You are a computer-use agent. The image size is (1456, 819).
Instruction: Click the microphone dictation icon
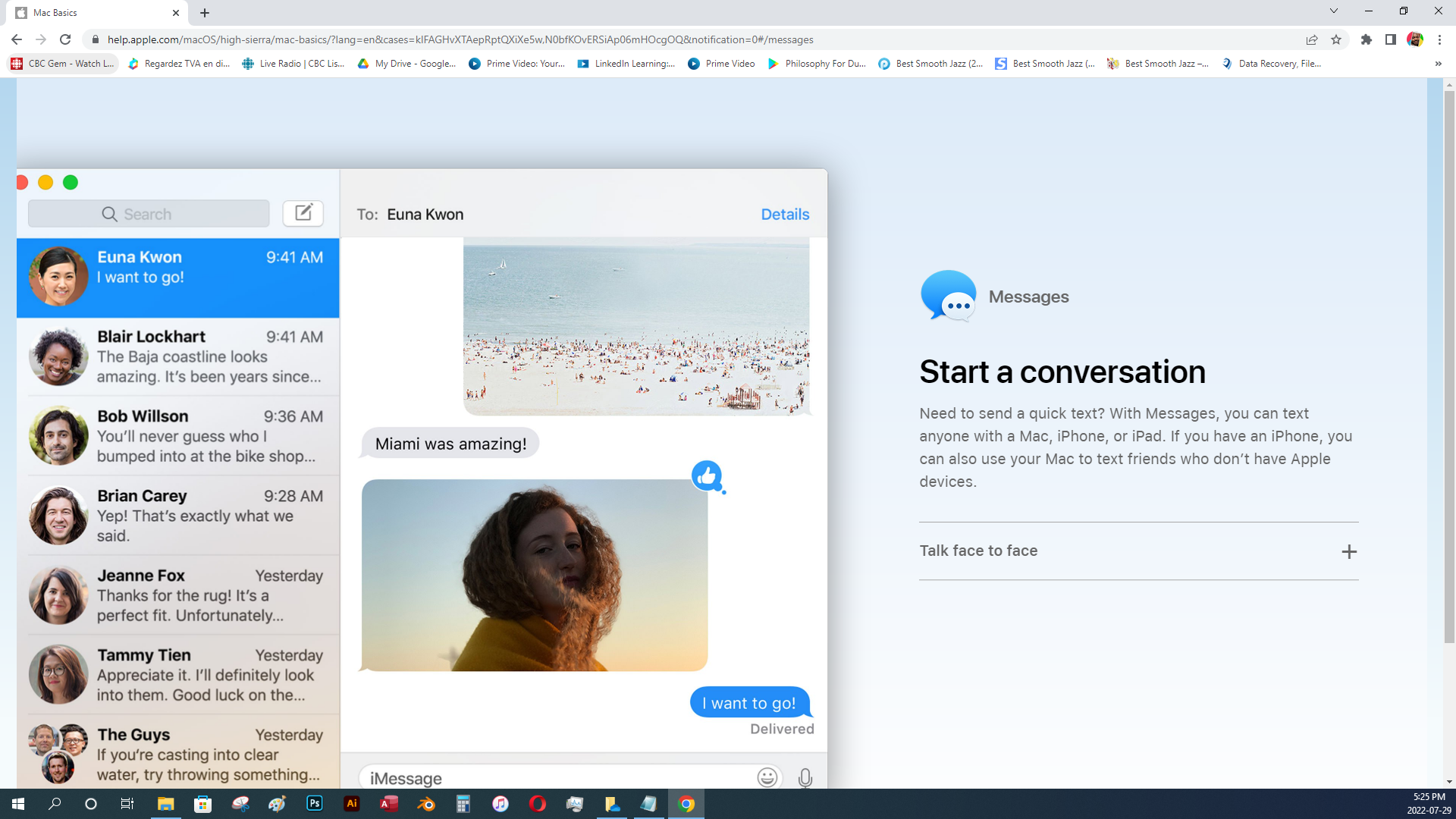tap(805, 777)
